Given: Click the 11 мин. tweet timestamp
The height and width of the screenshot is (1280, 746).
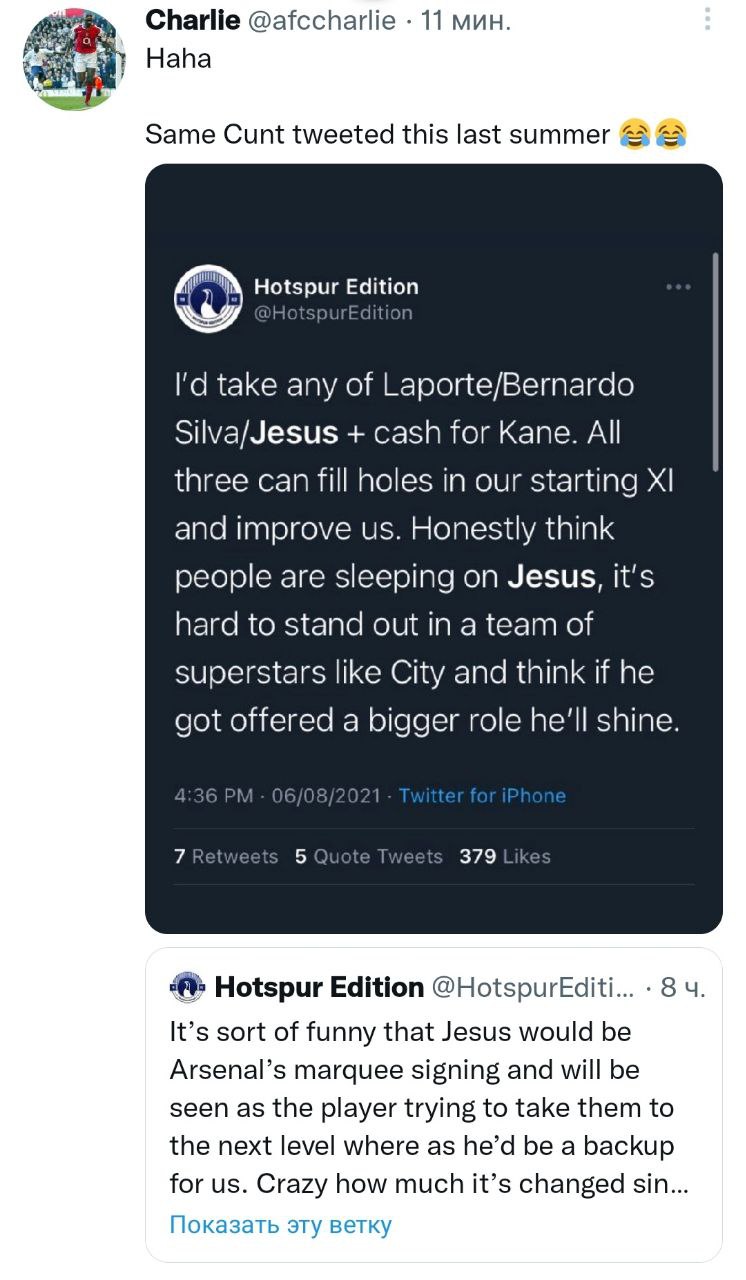Looking at the screenshot, I should click(x=467, y=20).
